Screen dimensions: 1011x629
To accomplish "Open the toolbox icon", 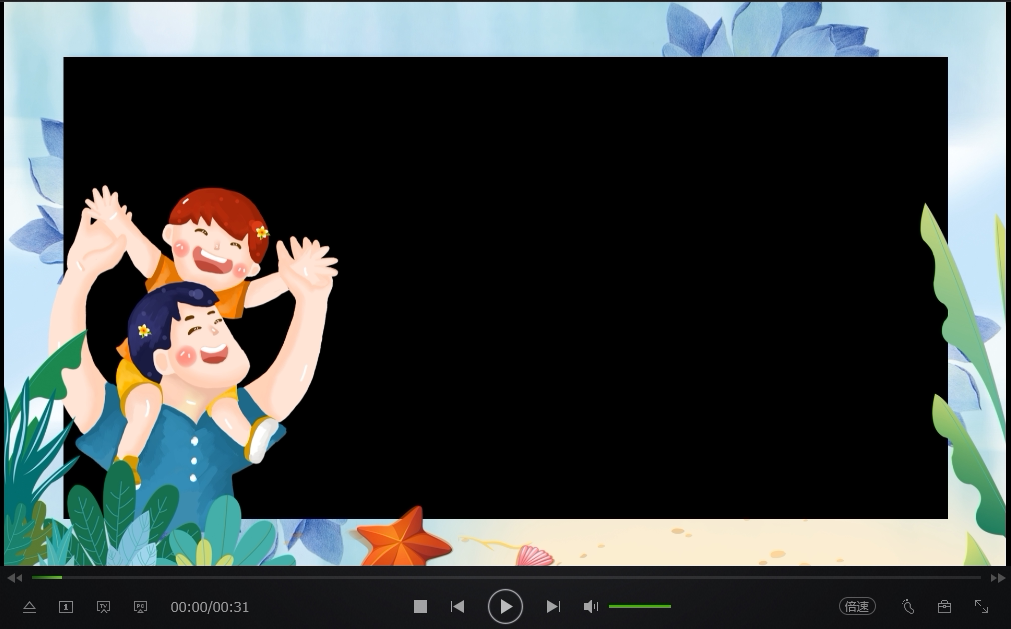I will click(944, 606).
